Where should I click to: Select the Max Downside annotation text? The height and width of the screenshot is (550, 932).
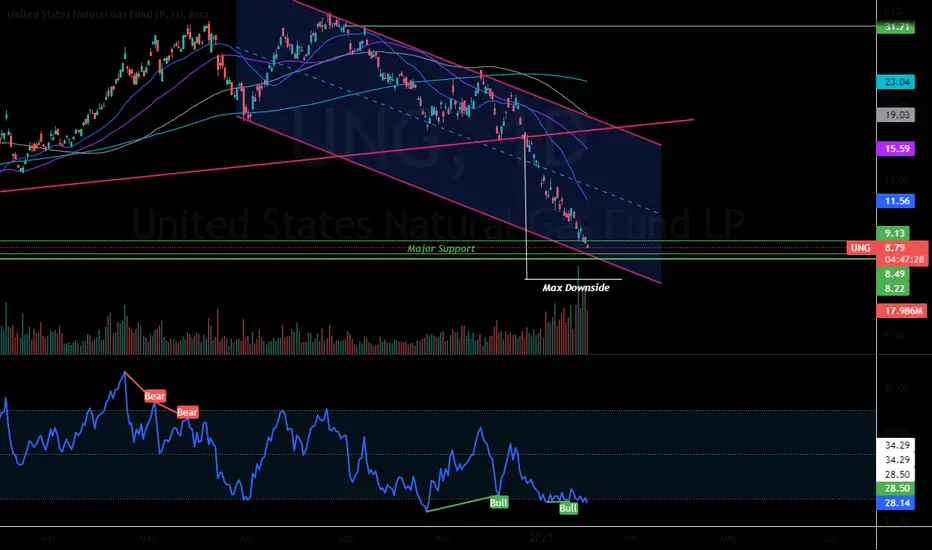click(x=575, y=288)
